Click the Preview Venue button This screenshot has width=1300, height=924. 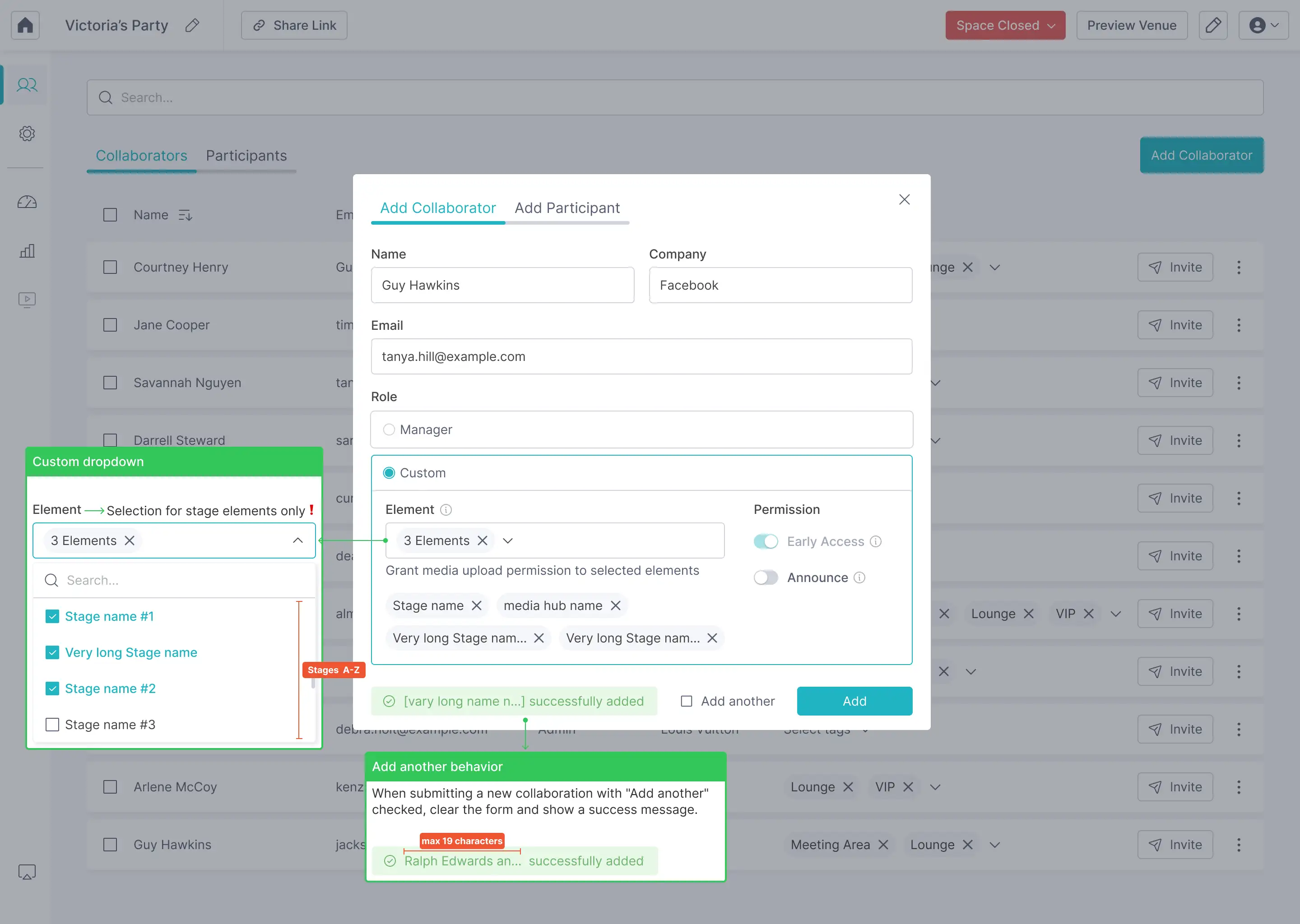[x=1132, y=25]
